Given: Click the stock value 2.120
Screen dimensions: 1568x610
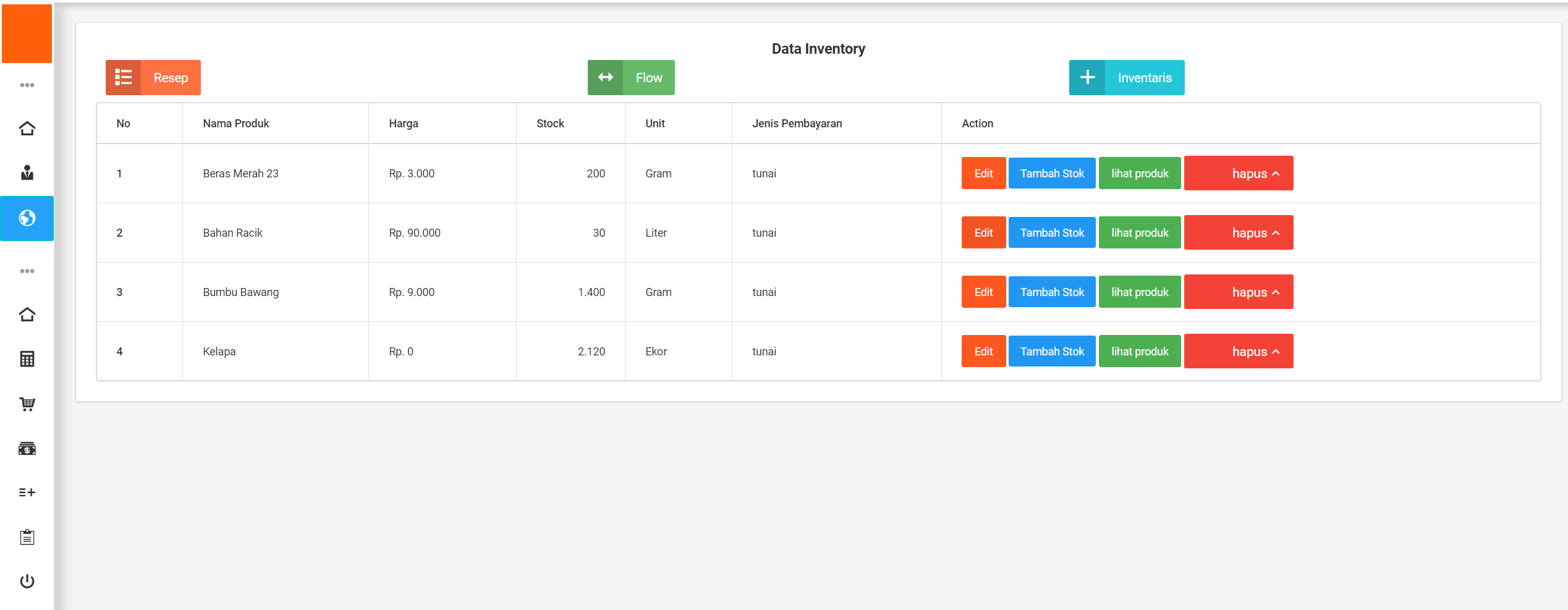Looking at the screenshot, I should 591,352.
